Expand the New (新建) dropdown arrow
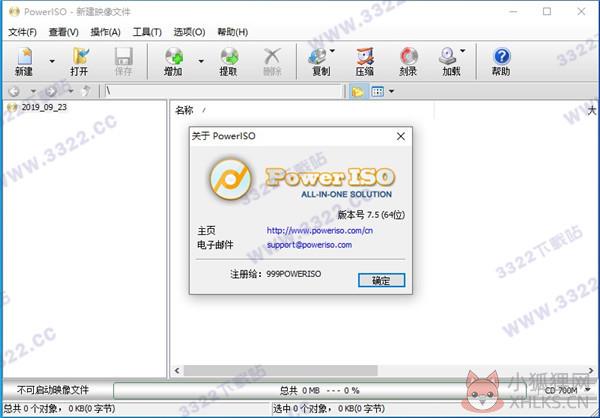The height and width of the screenshot is (418, 600). [52, 61]
